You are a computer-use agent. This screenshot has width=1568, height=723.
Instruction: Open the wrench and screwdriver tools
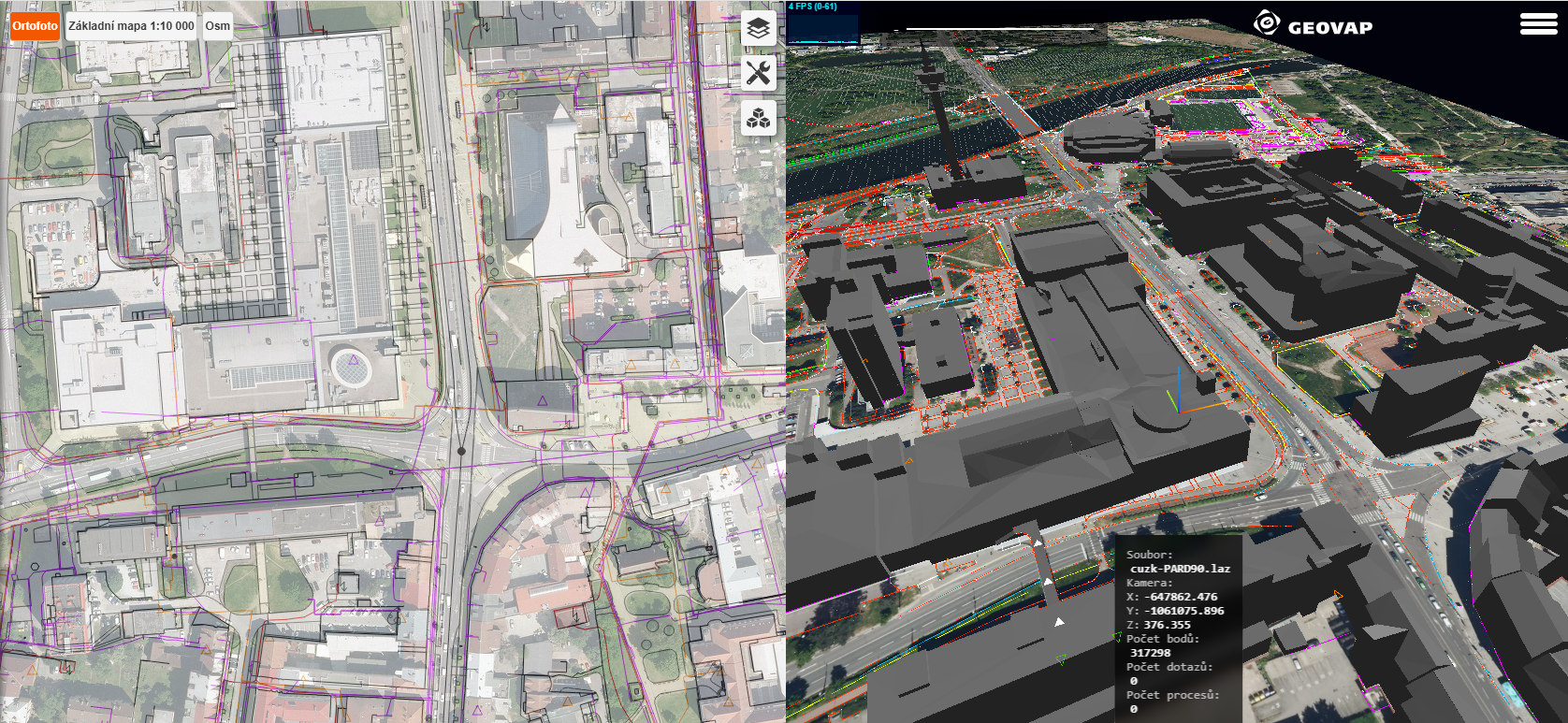coord(759,72)
